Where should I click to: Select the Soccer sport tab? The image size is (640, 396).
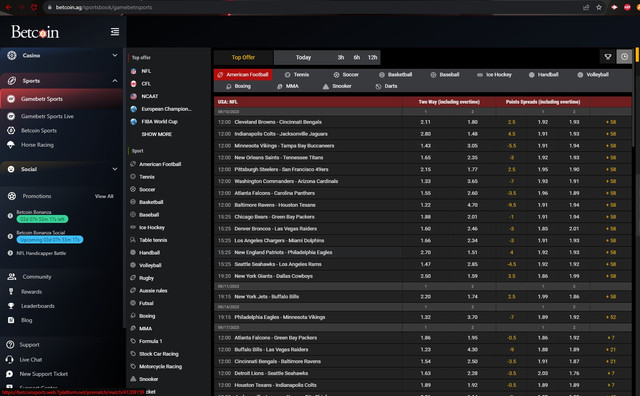coord(346,75)
